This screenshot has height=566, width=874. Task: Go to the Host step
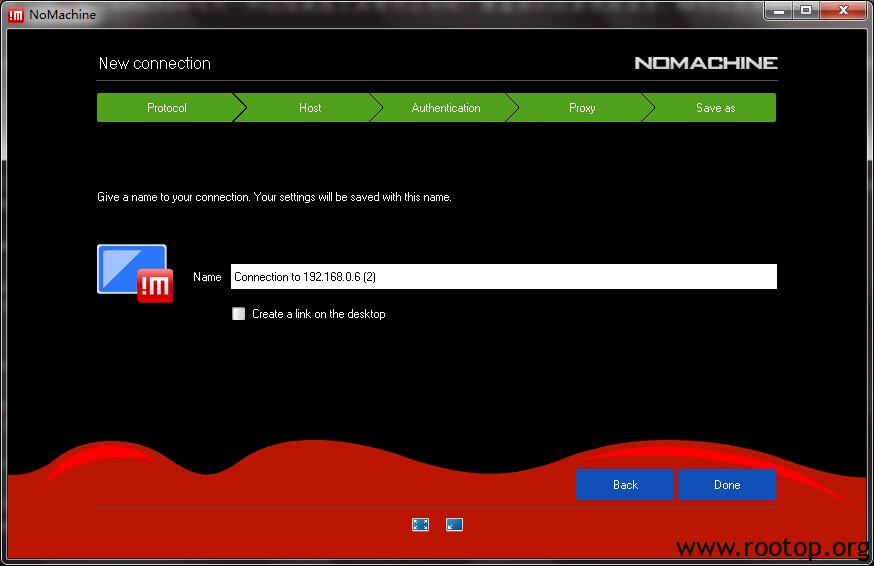tap(310, 108)
